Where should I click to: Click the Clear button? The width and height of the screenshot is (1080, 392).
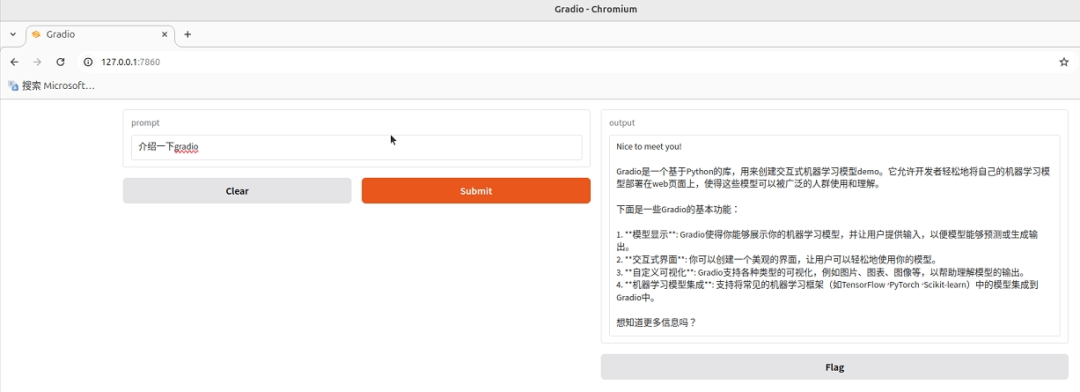pyautogui.click(x=237, y=191)
